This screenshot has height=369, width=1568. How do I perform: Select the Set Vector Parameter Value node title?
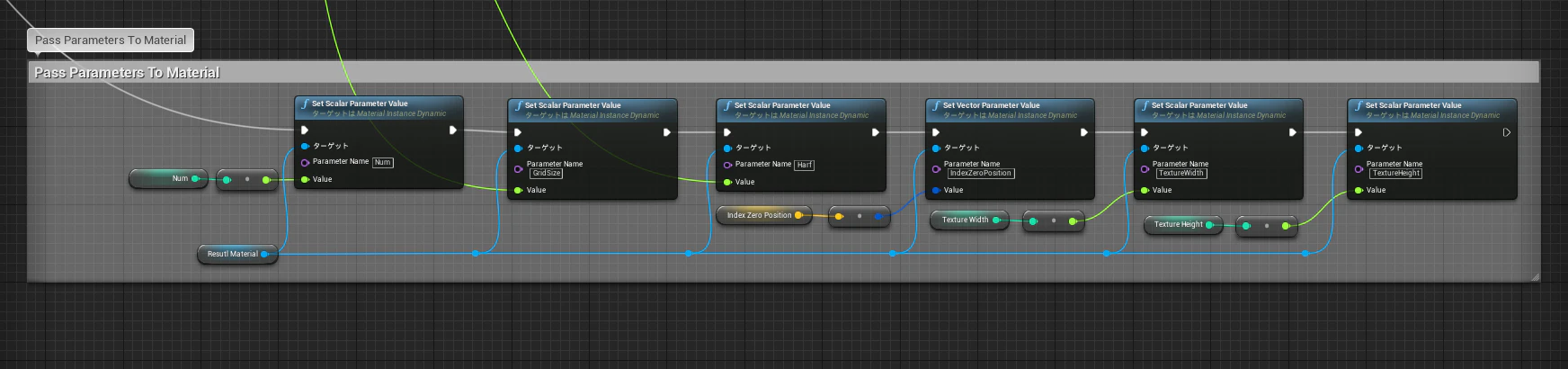click(991, 105)
